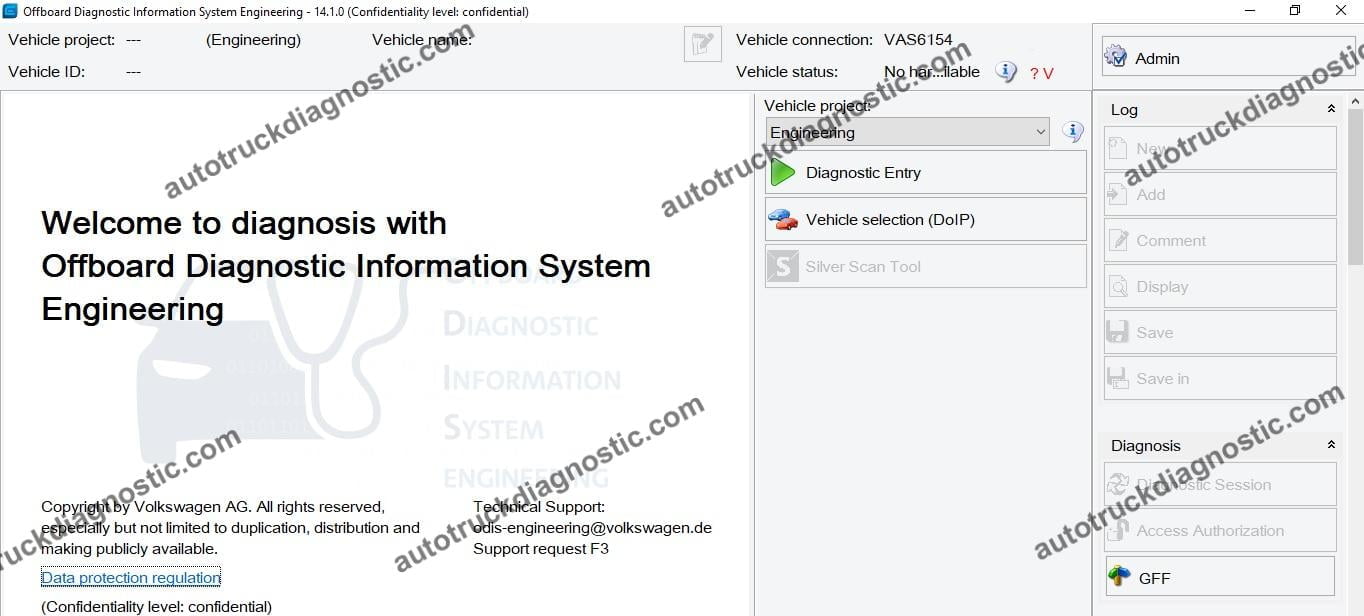
Task: Click the Diagnostic Session icon
Action: [x=1117, y=484]
